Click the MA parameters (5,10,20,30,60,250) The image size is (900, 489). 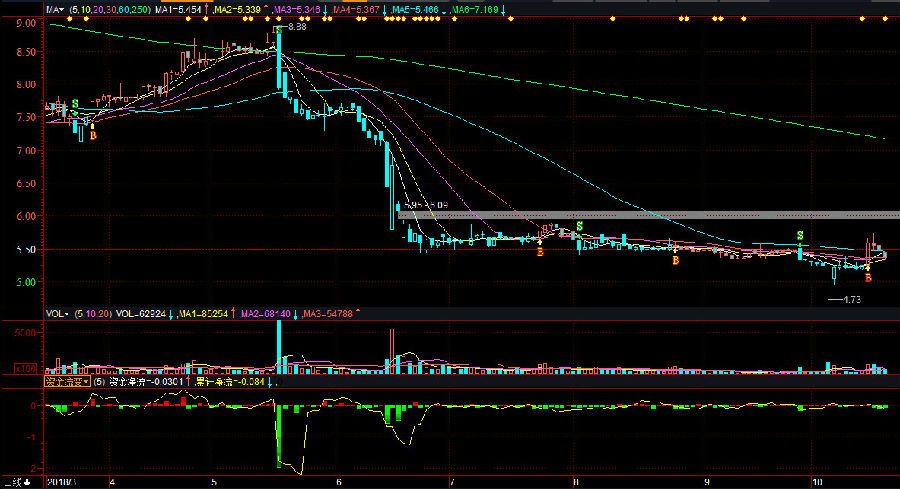[x=110, y=9]
